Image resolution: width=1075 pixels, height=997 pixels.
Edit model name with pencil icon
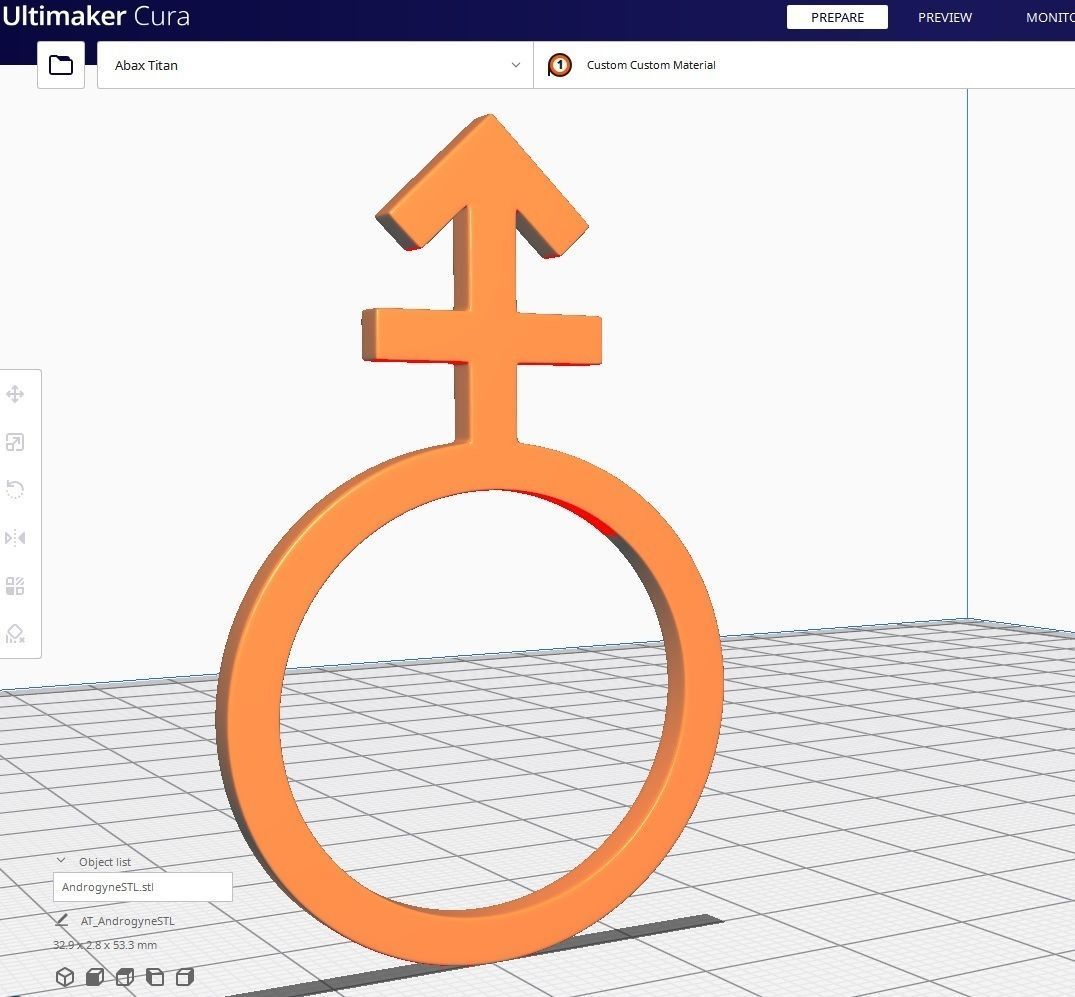point(61,920)
